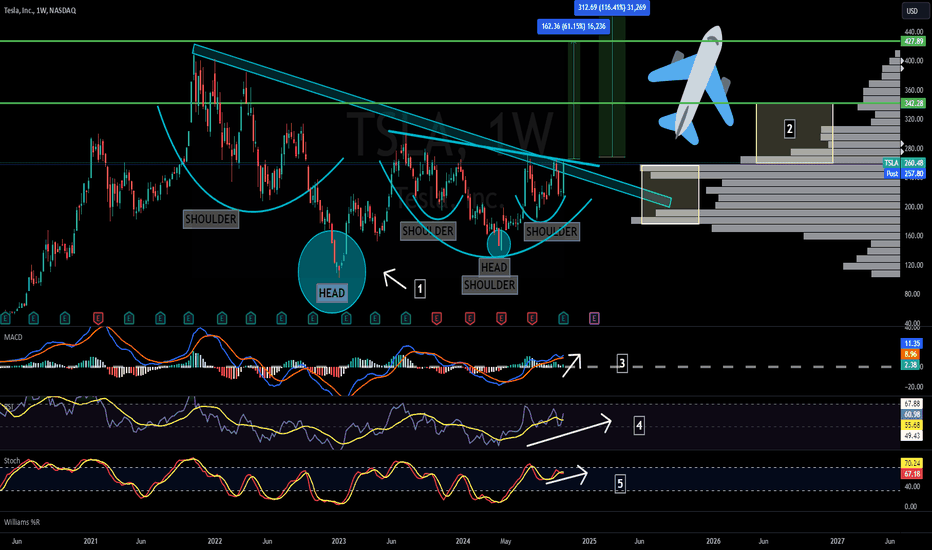Click the red 67.18 Stoch value label

912,474
